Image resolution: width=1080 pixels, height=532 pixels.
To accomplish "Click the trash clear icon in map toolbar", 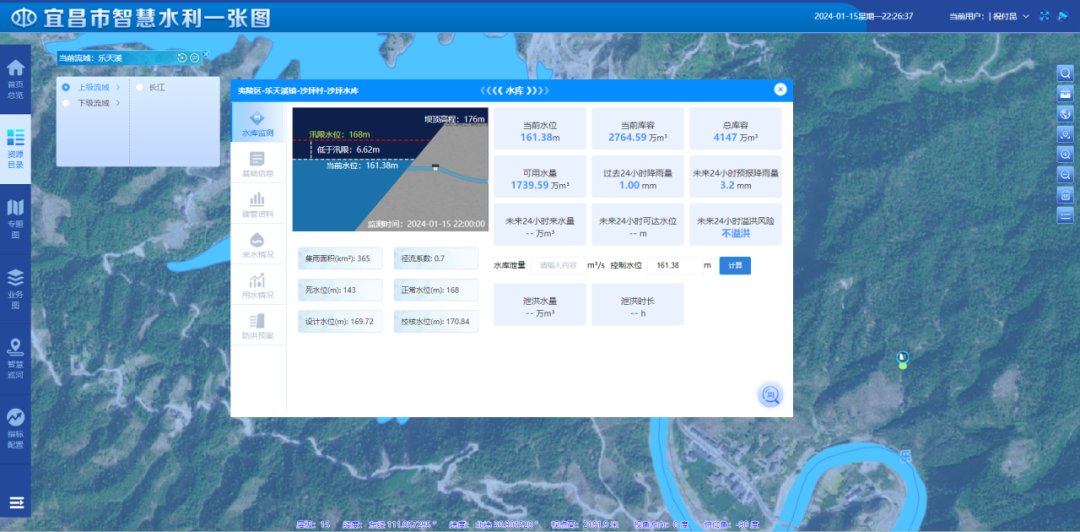I will (1065, 195).
